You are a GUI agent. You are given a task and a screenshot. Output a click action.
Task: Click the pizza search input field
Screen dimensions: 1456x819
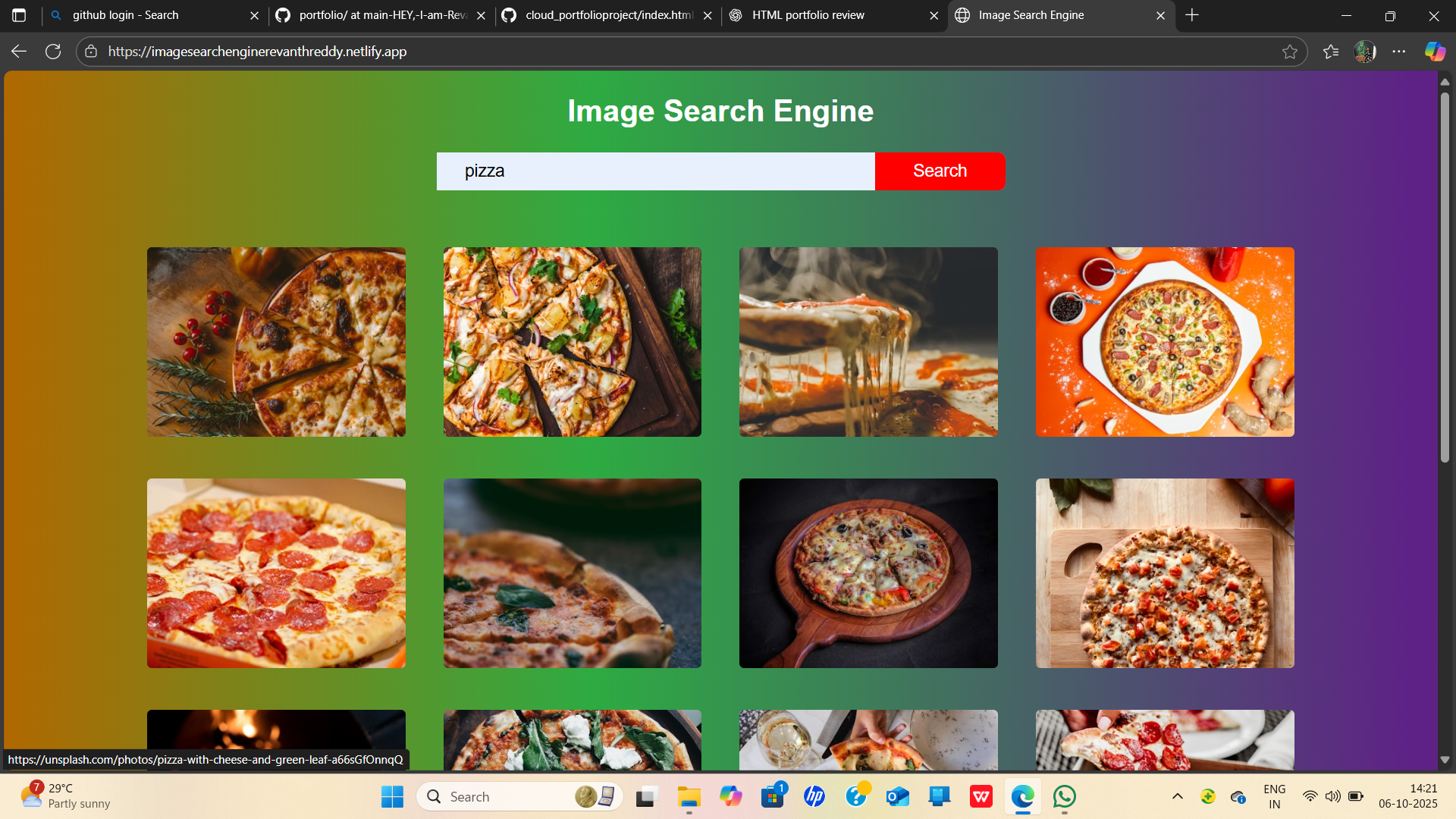point(655,171)
